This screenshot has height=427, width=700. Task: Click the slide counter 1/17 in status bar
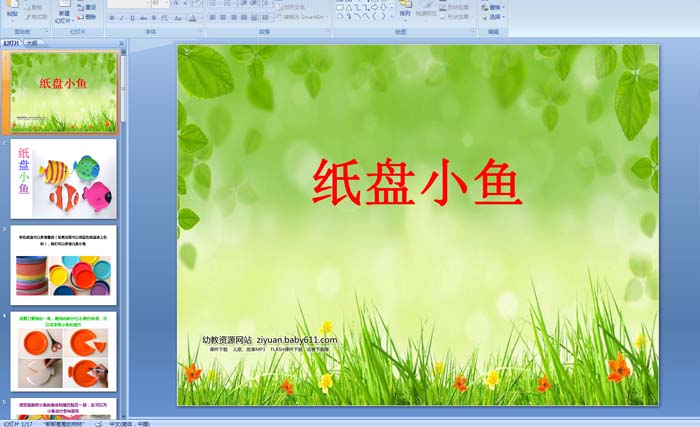click(18, 424)
